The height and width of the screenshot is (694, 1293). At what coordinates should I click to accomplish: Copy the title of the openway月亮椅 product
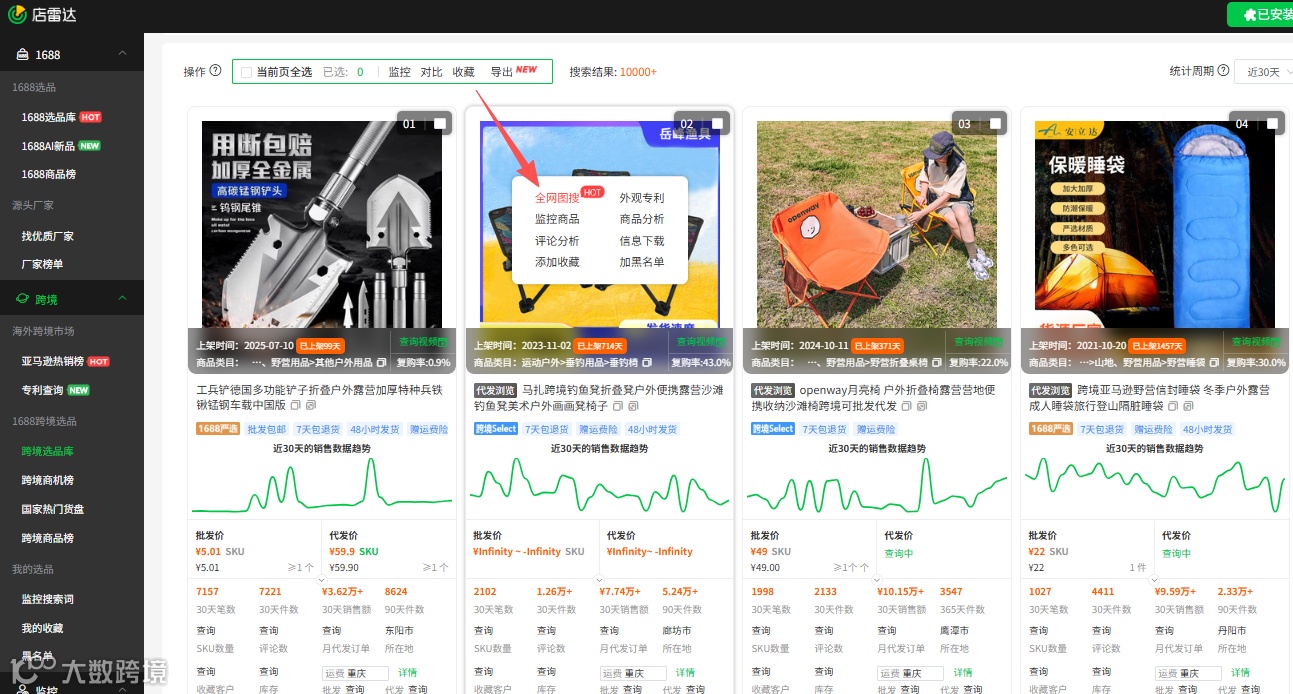(x=907, y=406)
